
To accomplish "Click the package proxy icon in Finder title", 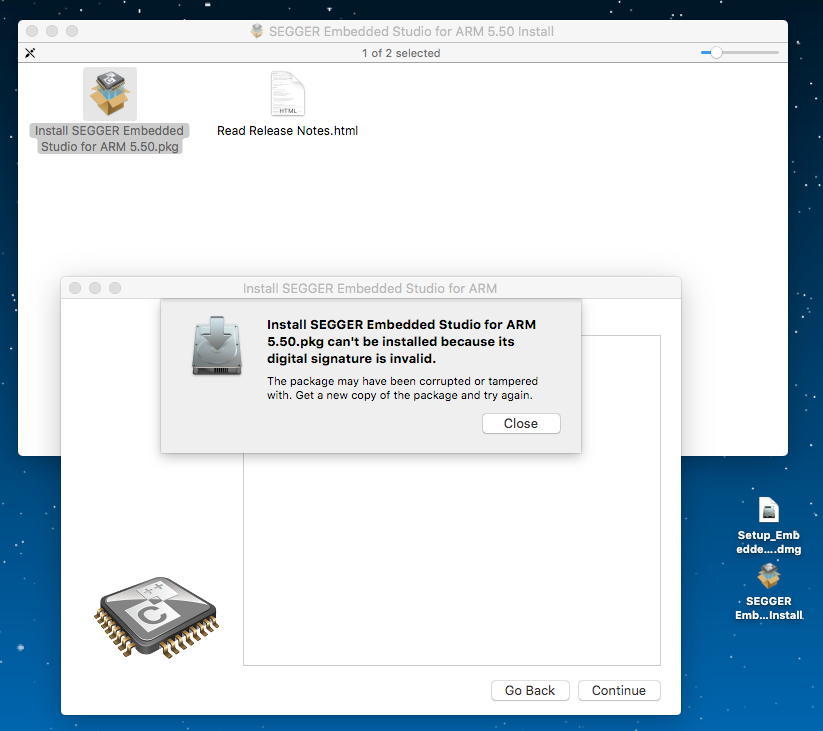I will pyautogui.click(x=257, y=31).
